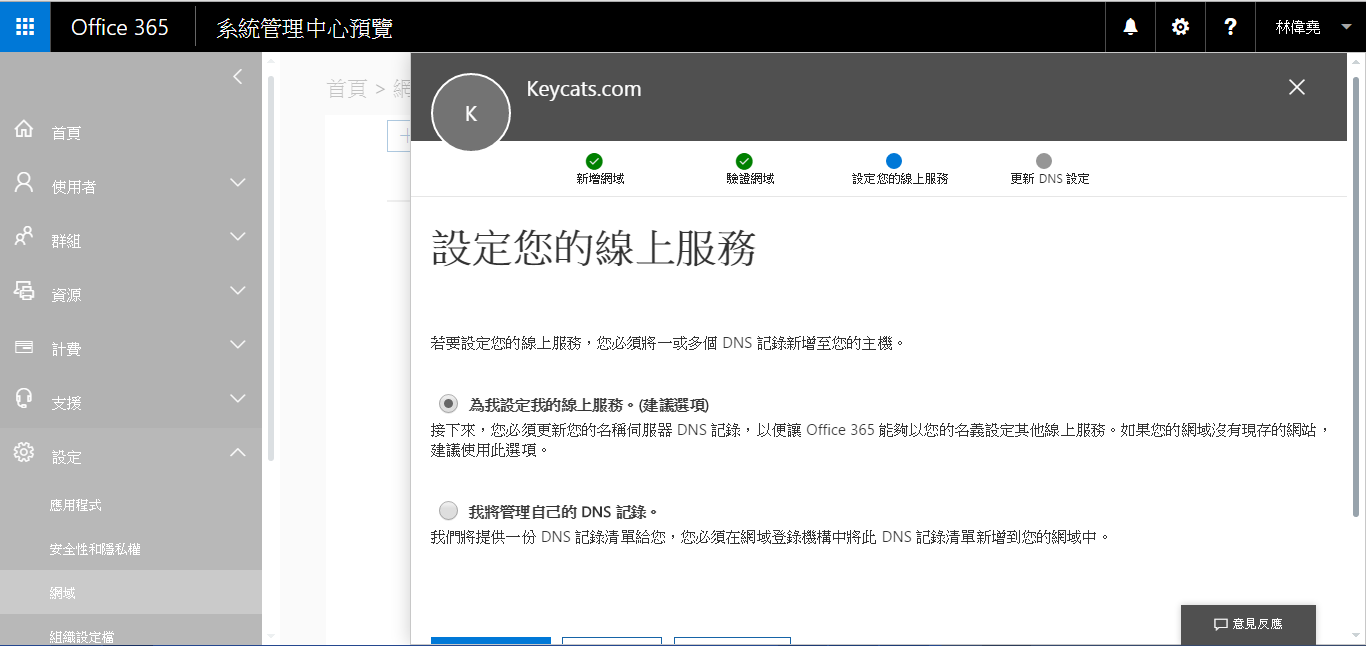Click the 更新 DNS 設定 step dot
This screenshot has width=1366, height=646.
coord(1044,161)
